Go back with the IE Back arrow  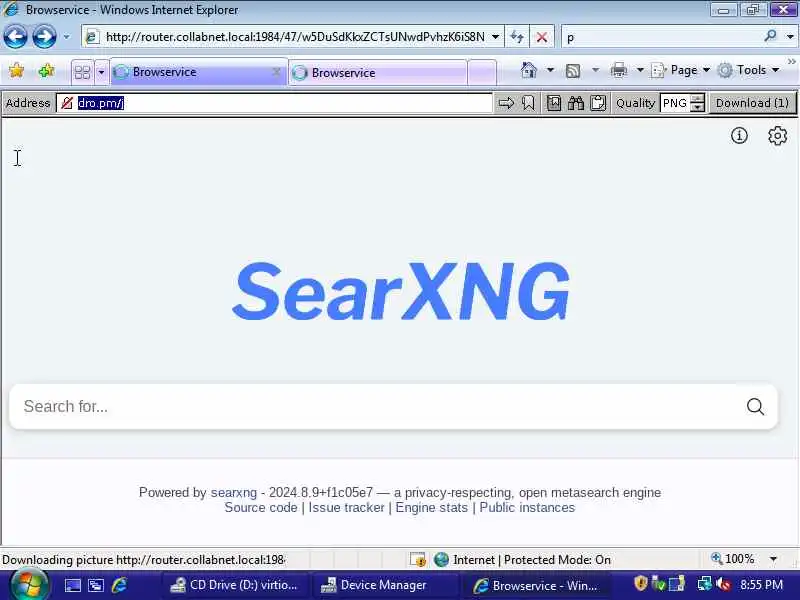click(16, 37)
